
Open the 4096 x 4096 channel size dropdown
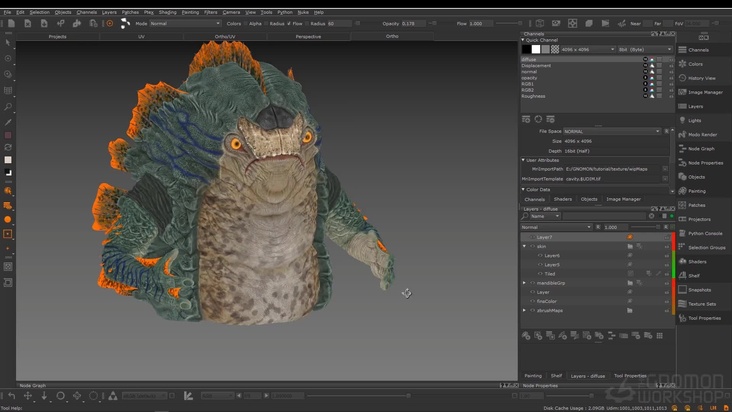click(588, 49)
